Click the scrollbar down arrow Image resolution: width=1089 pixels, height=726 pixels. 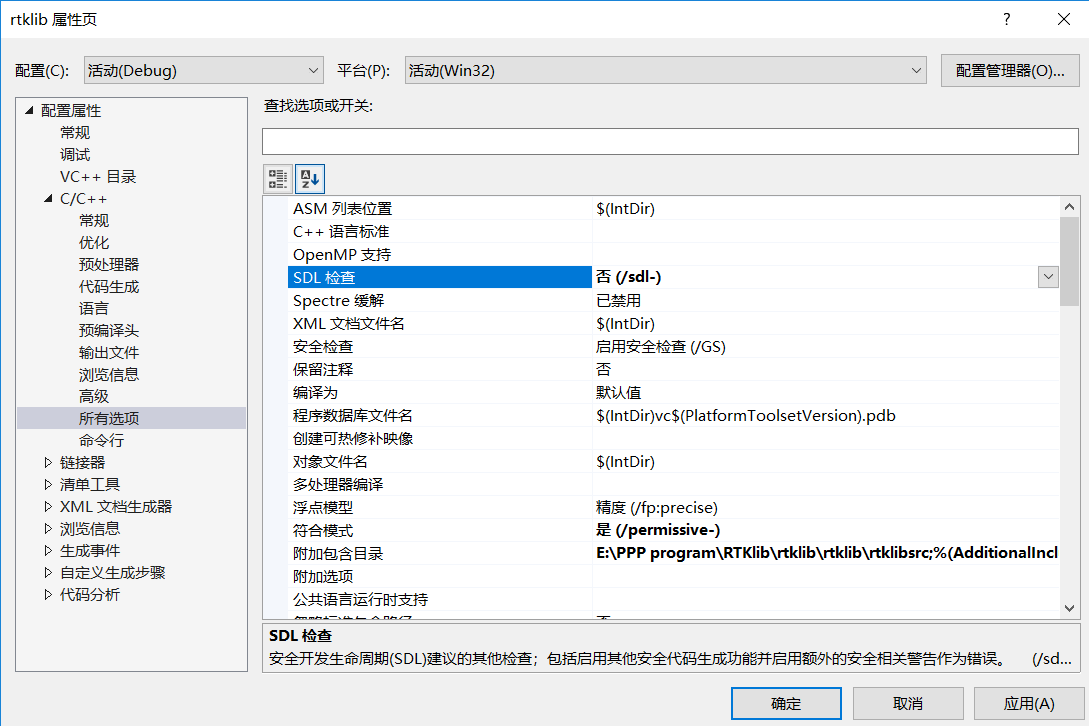click(x=1071, y=606)
